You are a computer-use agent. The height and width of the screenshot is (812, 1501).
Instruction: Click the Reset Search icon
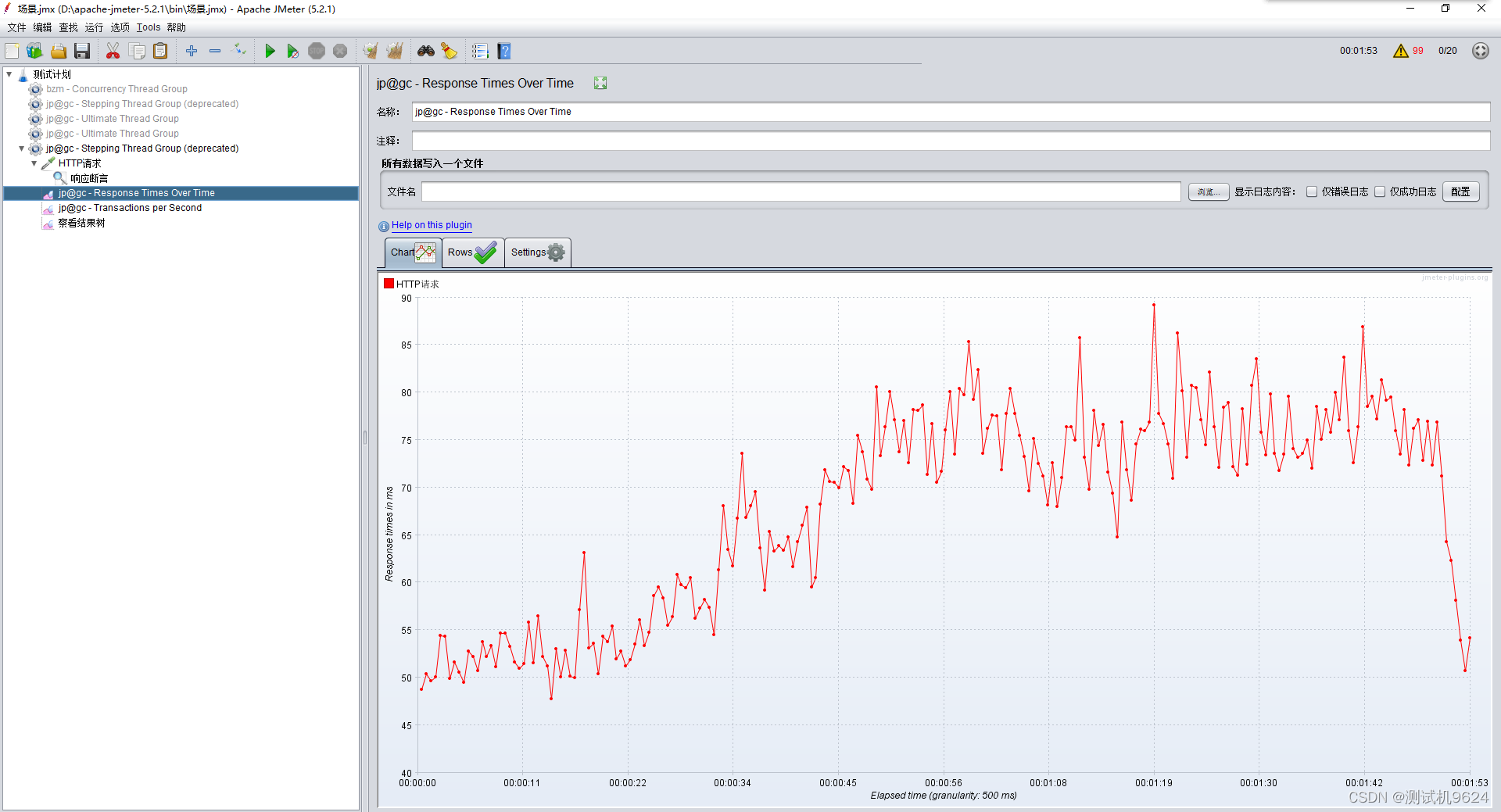(x=450, y=52)
